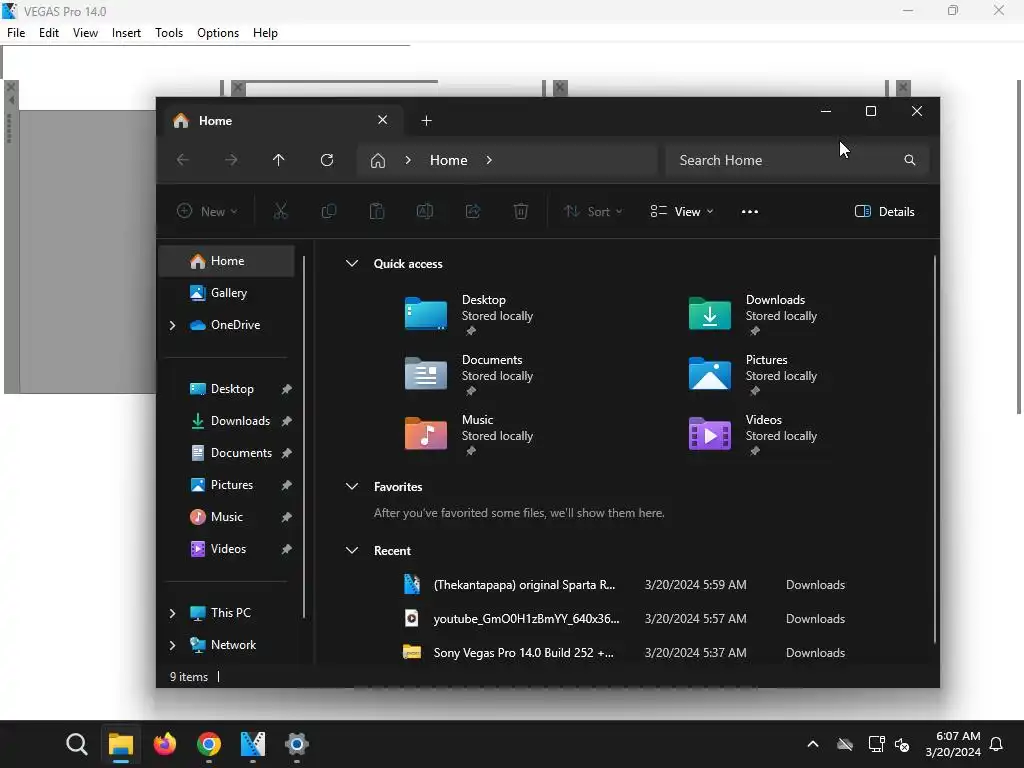Click the taskbar Search magnifier
1024x768 pixels.
[76, 744]
